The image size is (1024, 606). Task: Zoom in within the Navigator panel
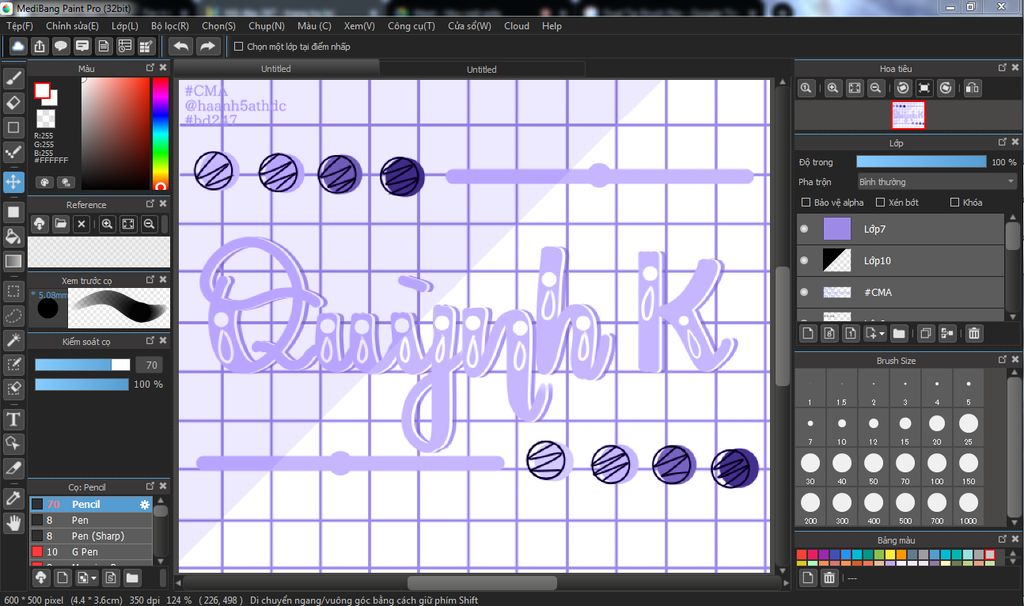833,88
